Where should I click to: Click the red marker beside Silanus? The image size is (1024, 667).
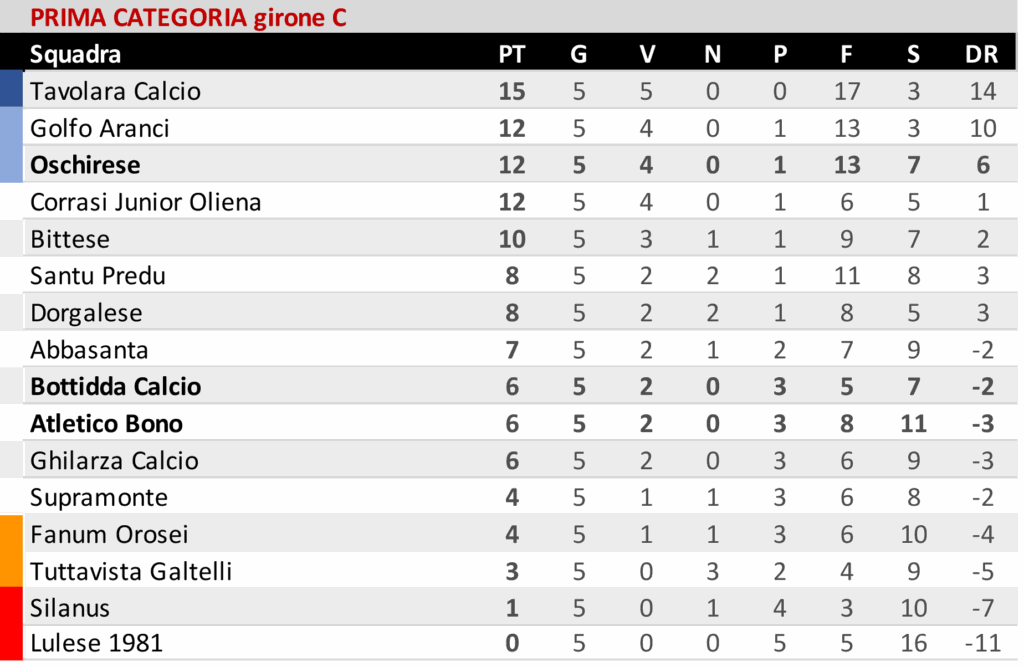pyautogui.click(x=11, y=606)
